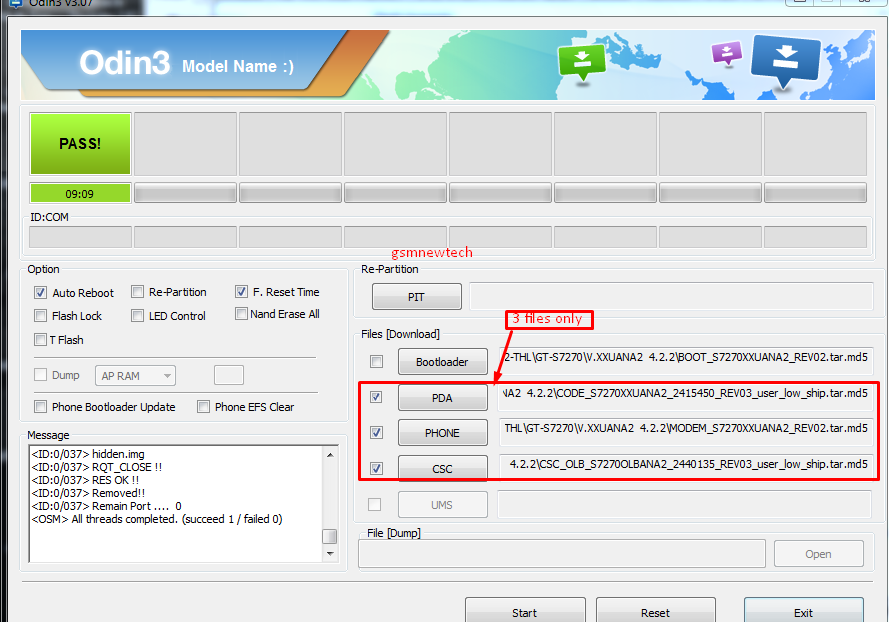Image resolution: width=889 pixels, height=622 pixels.
Task: Click the 'All threads completed' log line
Action: [157, 519]
